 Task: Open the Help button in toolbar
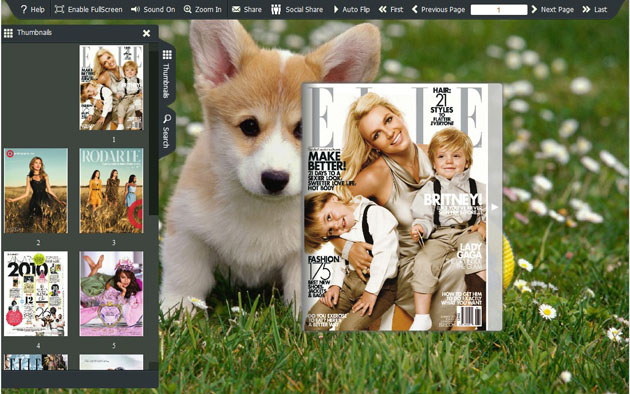[32, 9]
